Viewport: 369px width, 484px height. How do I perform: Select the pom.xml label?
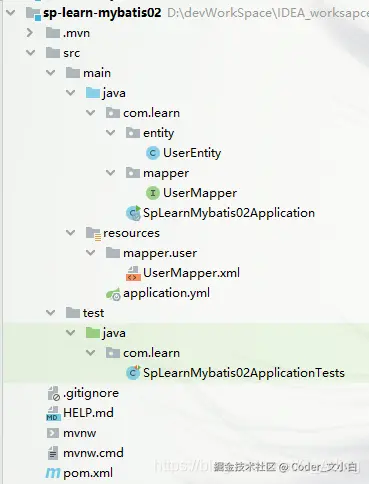[x=88, y=473]
